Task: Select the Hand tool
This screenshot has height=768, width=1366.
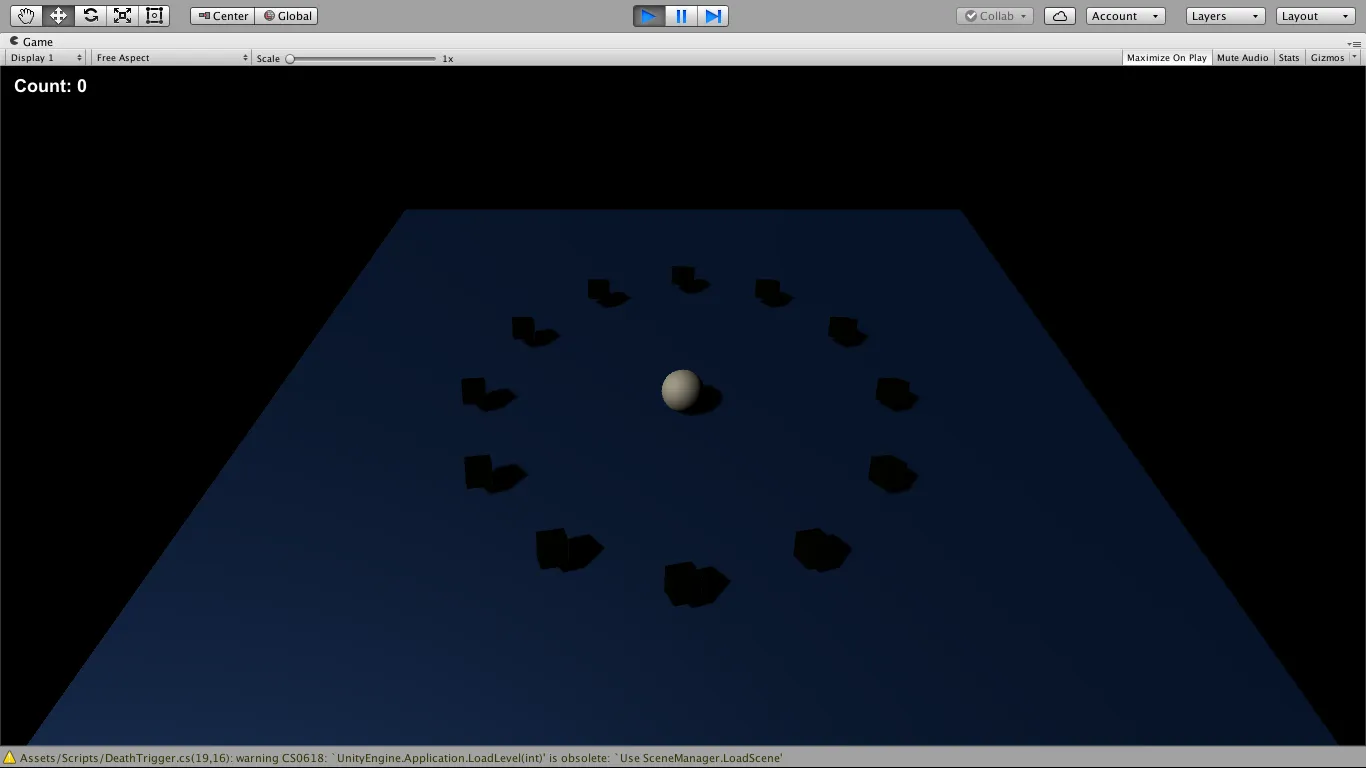Action: 26,16
